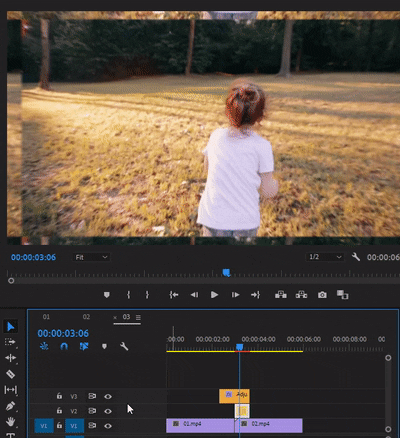Viewport: 400px width, 438px height.
Task: Click the Go to Out button
Action: pos(255,295)
